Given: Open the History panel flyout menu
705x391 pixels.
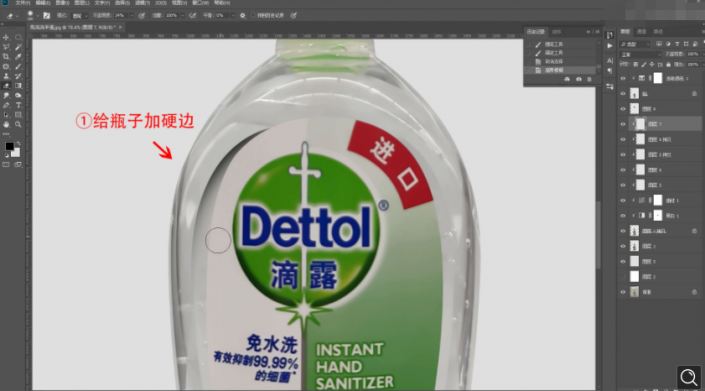Looking at the screenshot, I should pos(598,32).
